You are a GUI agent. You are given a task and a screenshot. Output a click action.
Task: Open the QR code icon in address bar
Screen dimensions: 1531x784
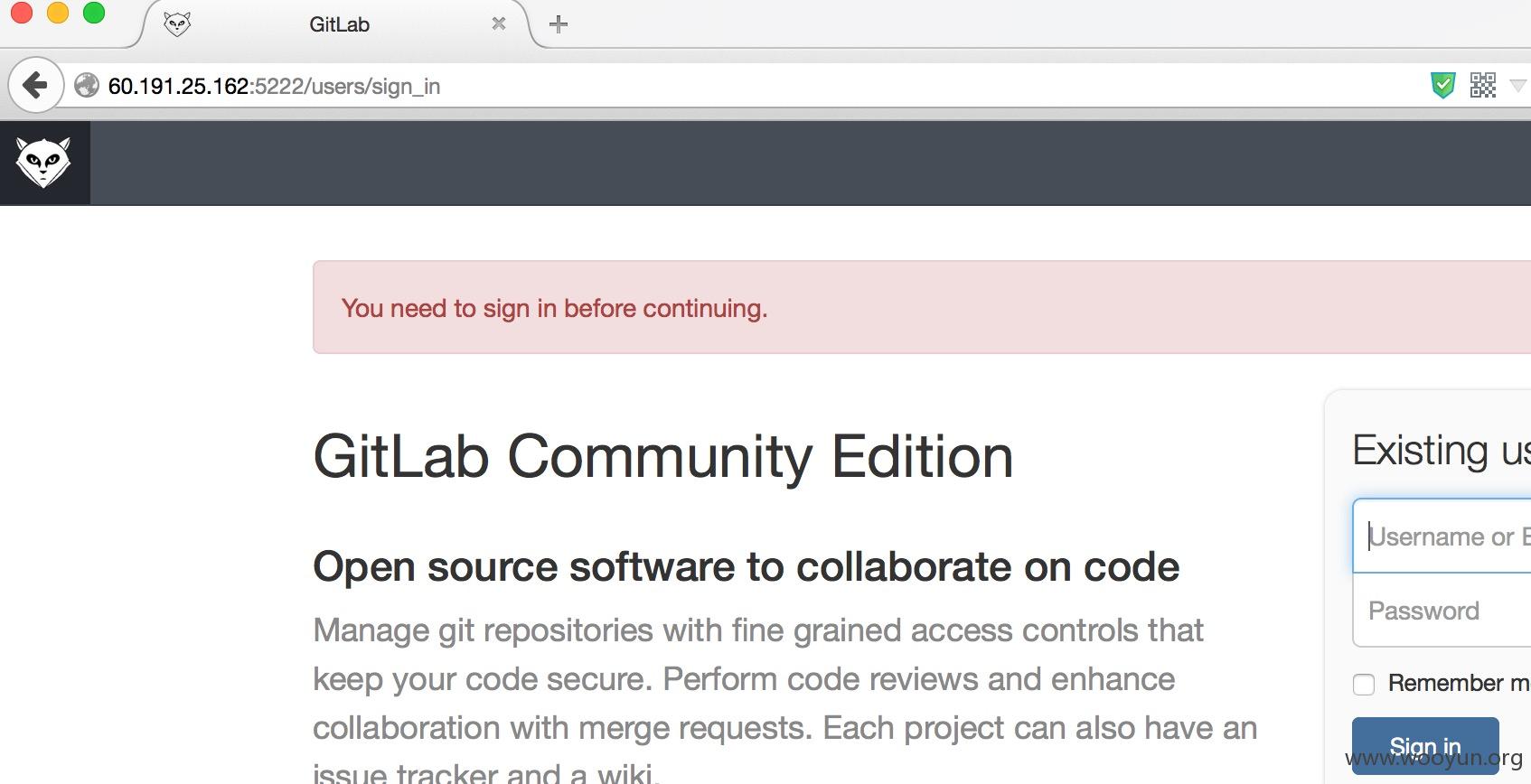1483,86
